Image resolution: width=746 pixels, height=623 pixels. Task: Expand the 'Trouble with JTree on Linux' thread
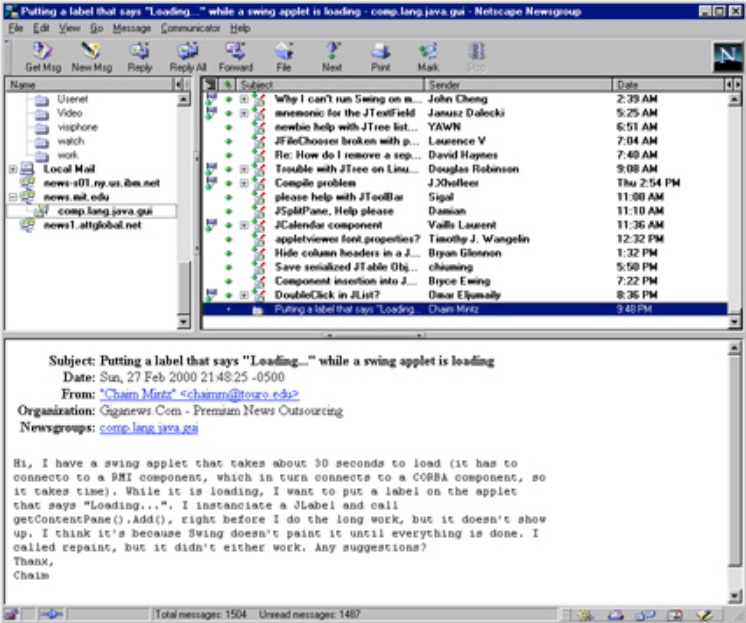pyautogui.click(x=244, y=169)
